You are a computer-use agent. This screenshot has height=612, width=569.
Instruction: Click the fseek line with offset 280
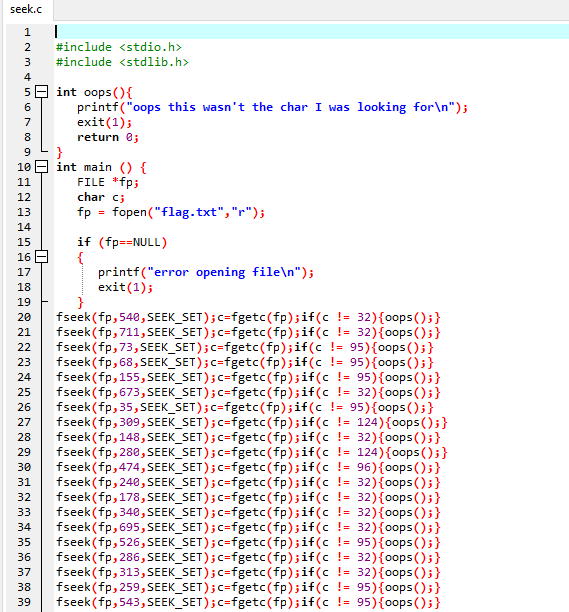[252, 452]
